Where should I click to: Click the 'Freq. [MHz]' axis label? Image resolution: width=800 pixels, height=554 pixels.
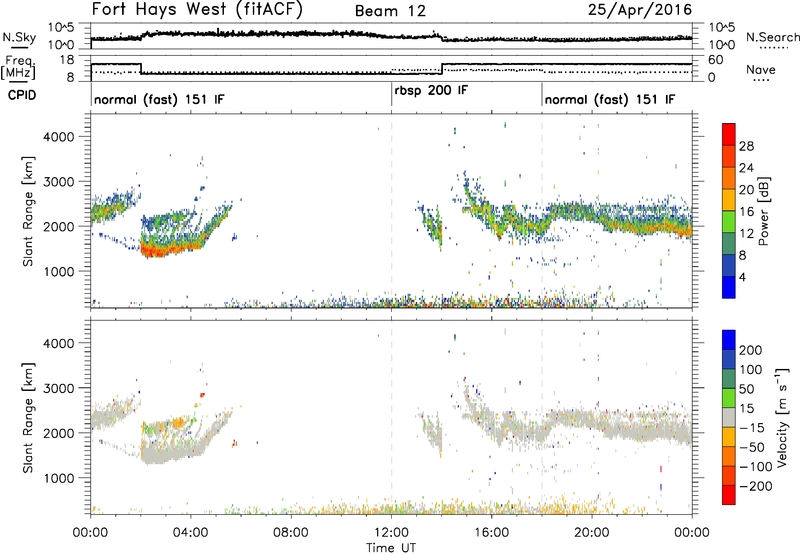tap(19, 68)
